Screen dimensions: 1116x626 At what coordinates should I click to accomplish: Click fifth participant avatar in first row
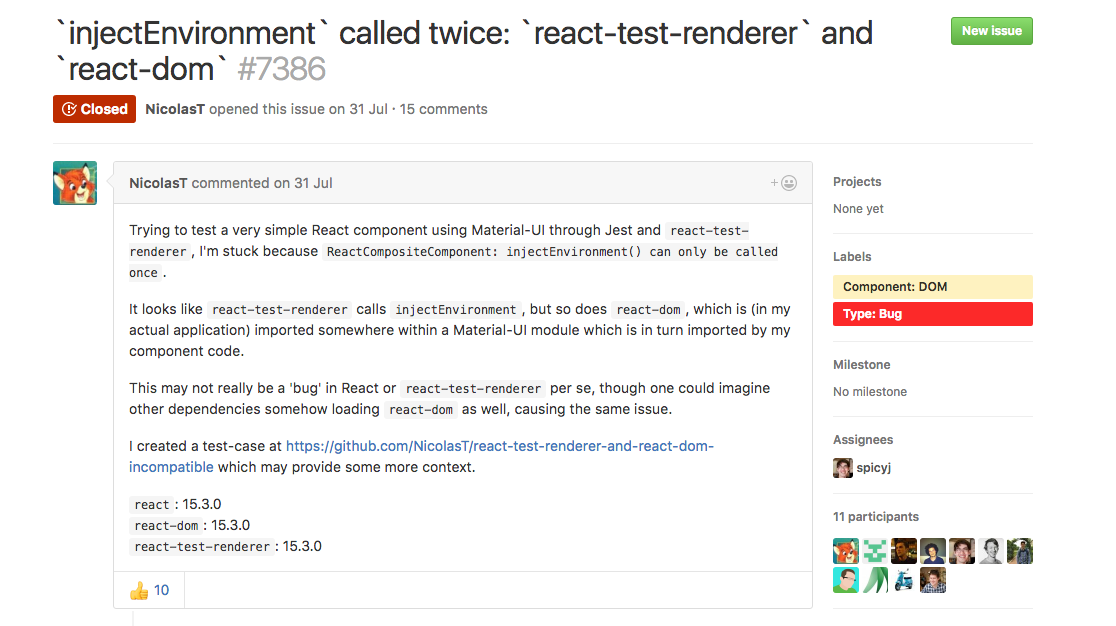pos(962,551)
